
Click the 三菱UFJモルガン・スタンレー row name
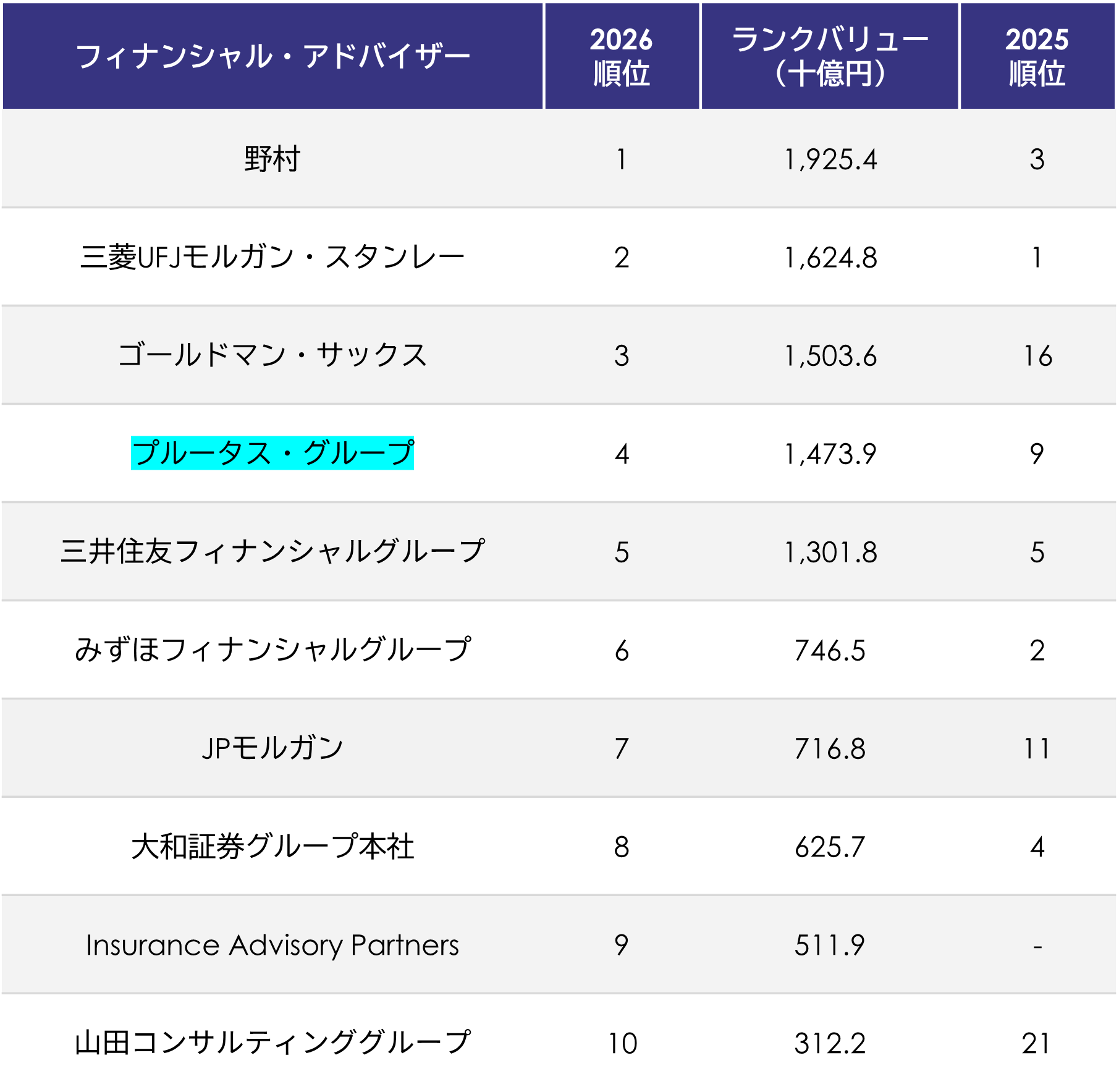pyautogui.click(x=272, y=257)
